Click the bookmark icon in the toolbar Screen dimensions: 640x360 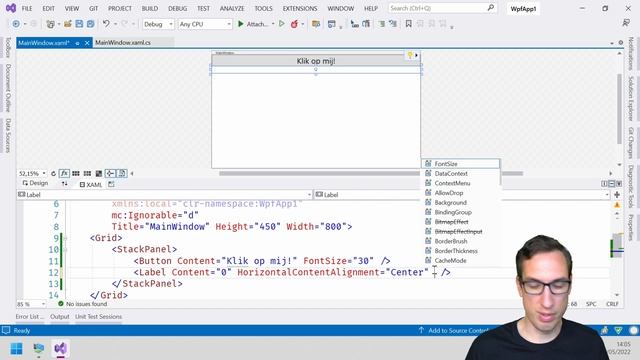(x=408, y=24)
